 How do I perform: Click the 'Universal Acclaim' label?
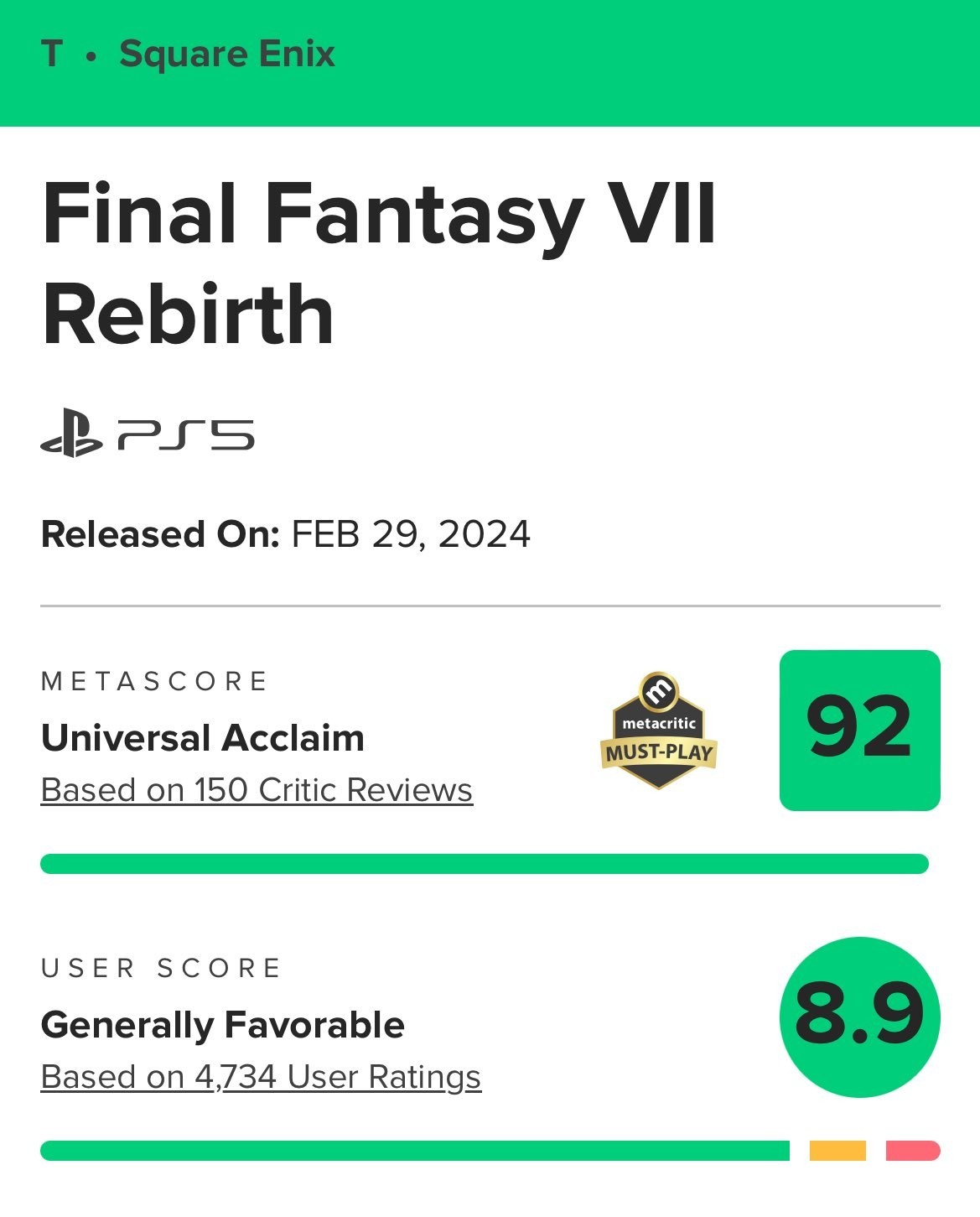[203, 738]
